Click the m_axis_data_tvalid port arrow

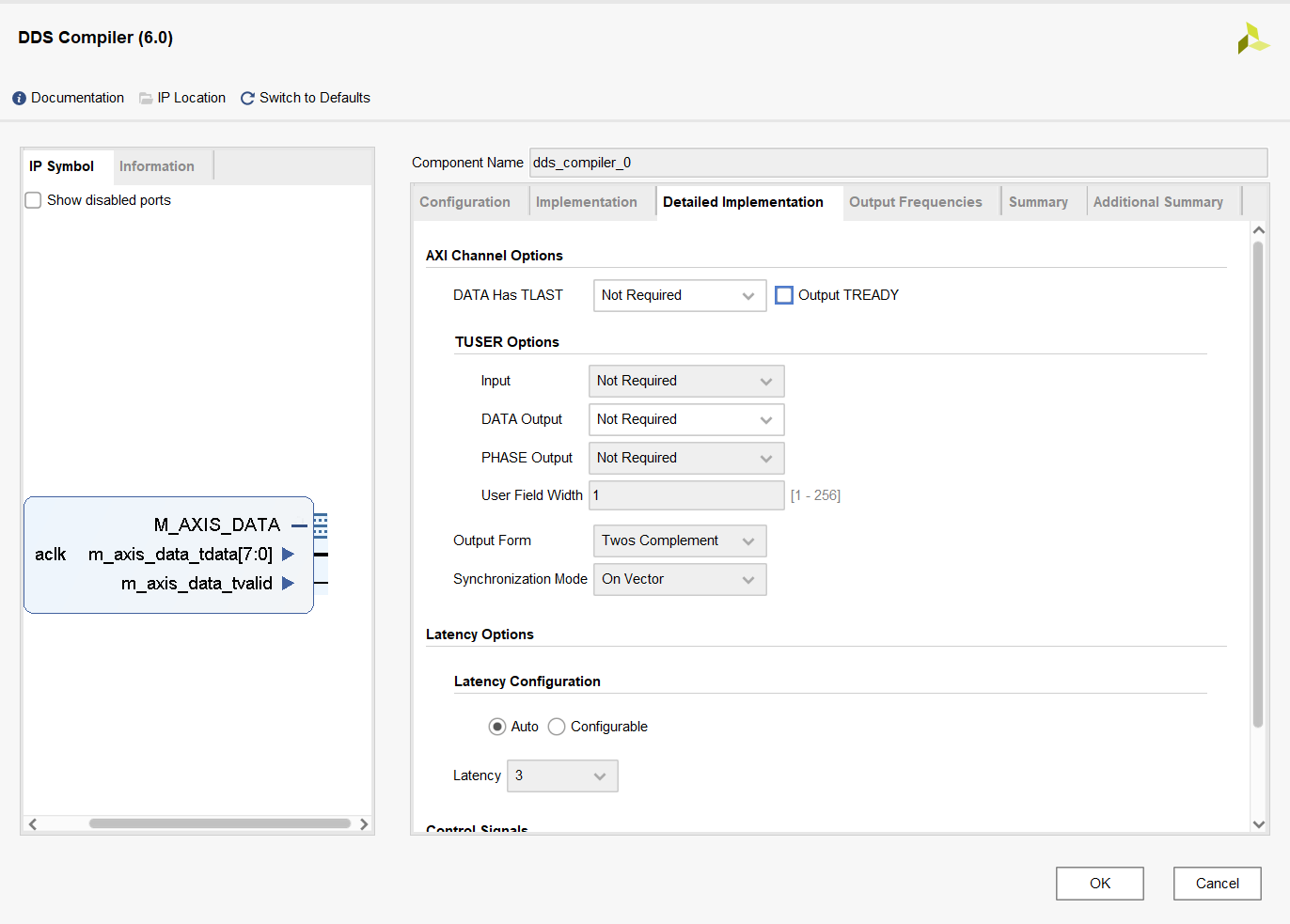[x=288, y=584]
